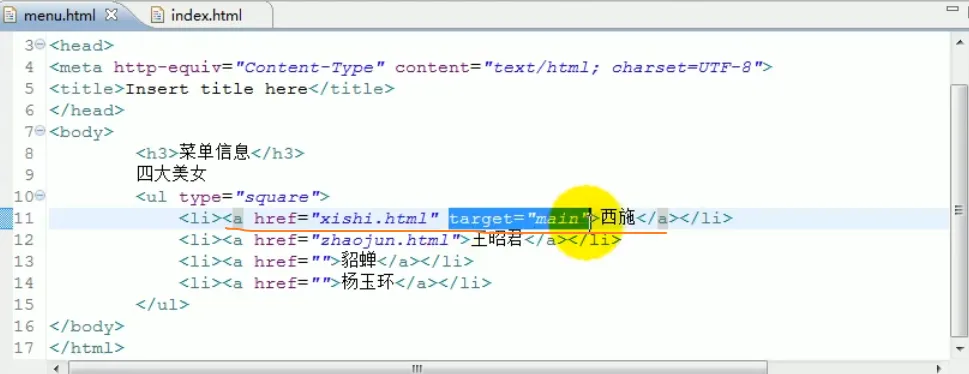Click the closing </body> tag on line 16
This screenshot has width=969, height=374.
click(87, 326)
